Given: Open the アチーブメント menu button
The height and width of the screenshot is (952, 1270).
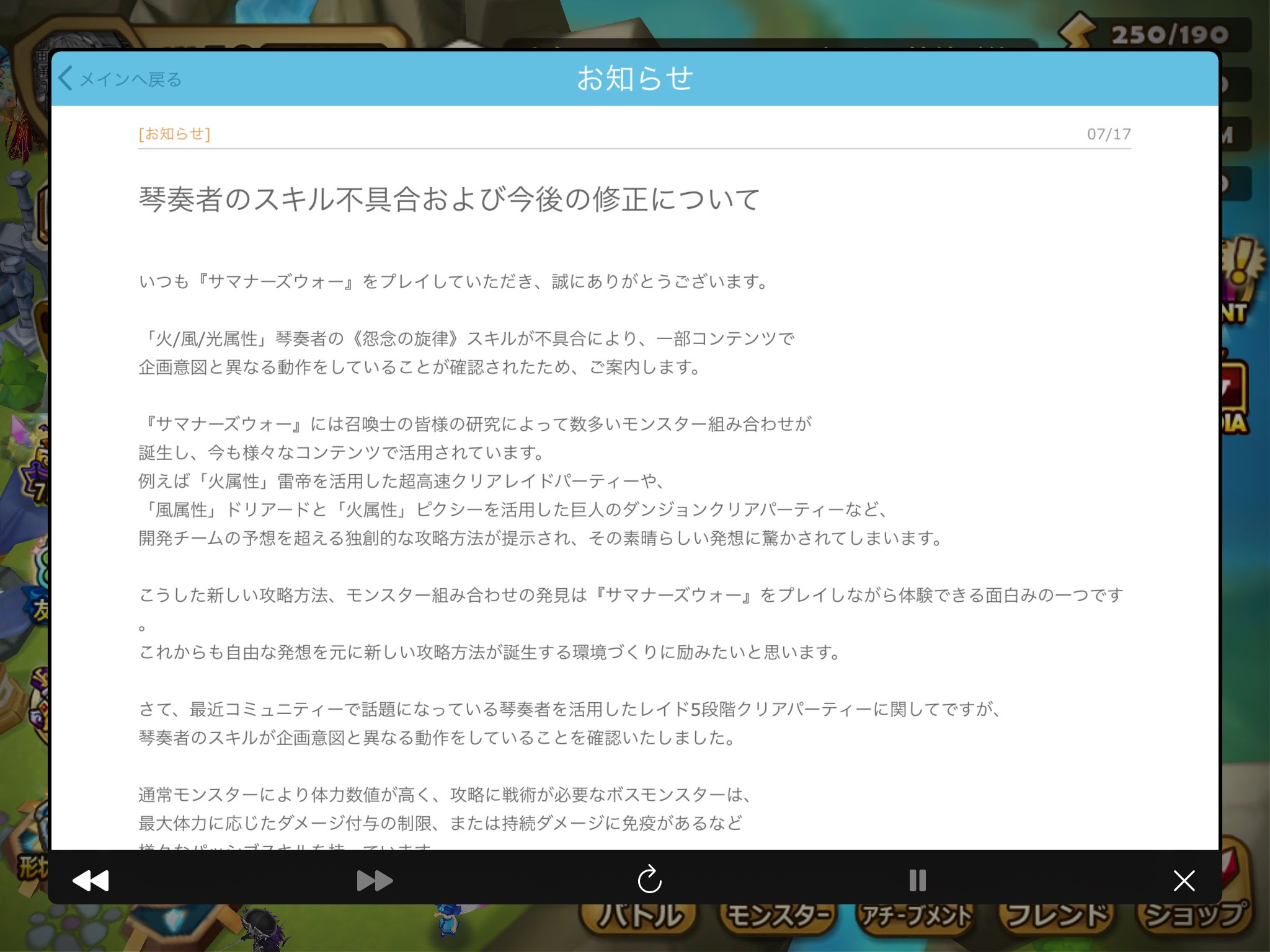Looking at the screenshot, I should pos(917,917).
